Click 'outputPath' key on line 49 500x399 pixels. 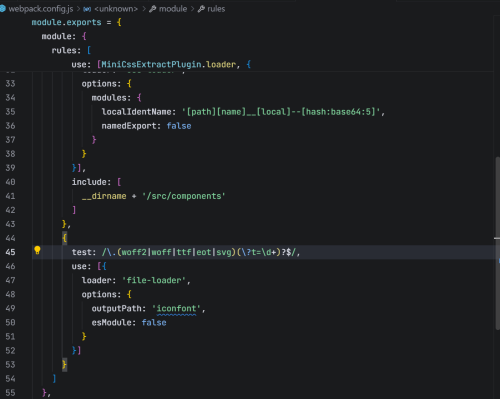pyautogui.click(x=116, y=309)
